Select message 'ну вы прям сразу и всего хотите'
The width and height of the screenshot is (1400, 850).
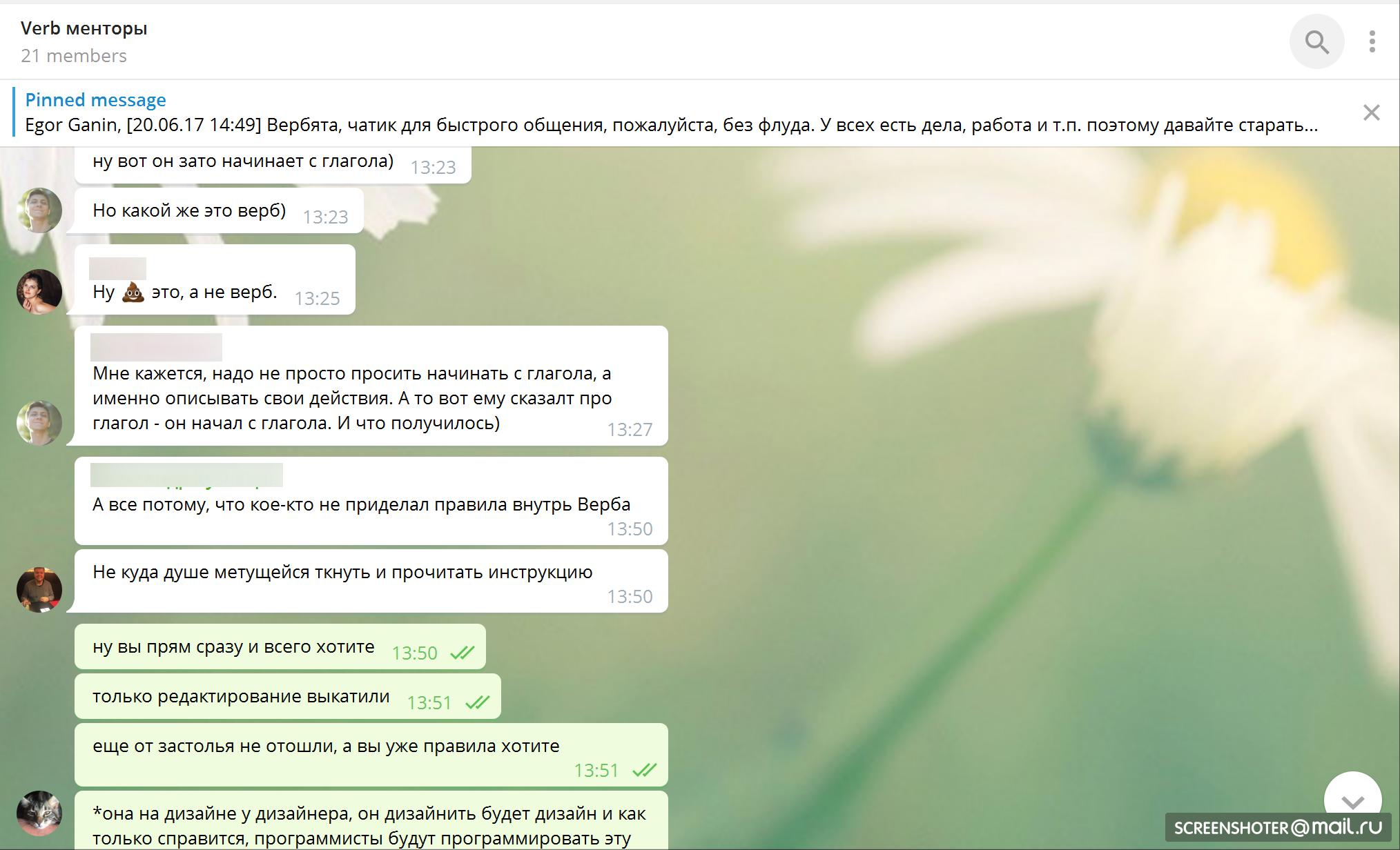tap(233, 647)
